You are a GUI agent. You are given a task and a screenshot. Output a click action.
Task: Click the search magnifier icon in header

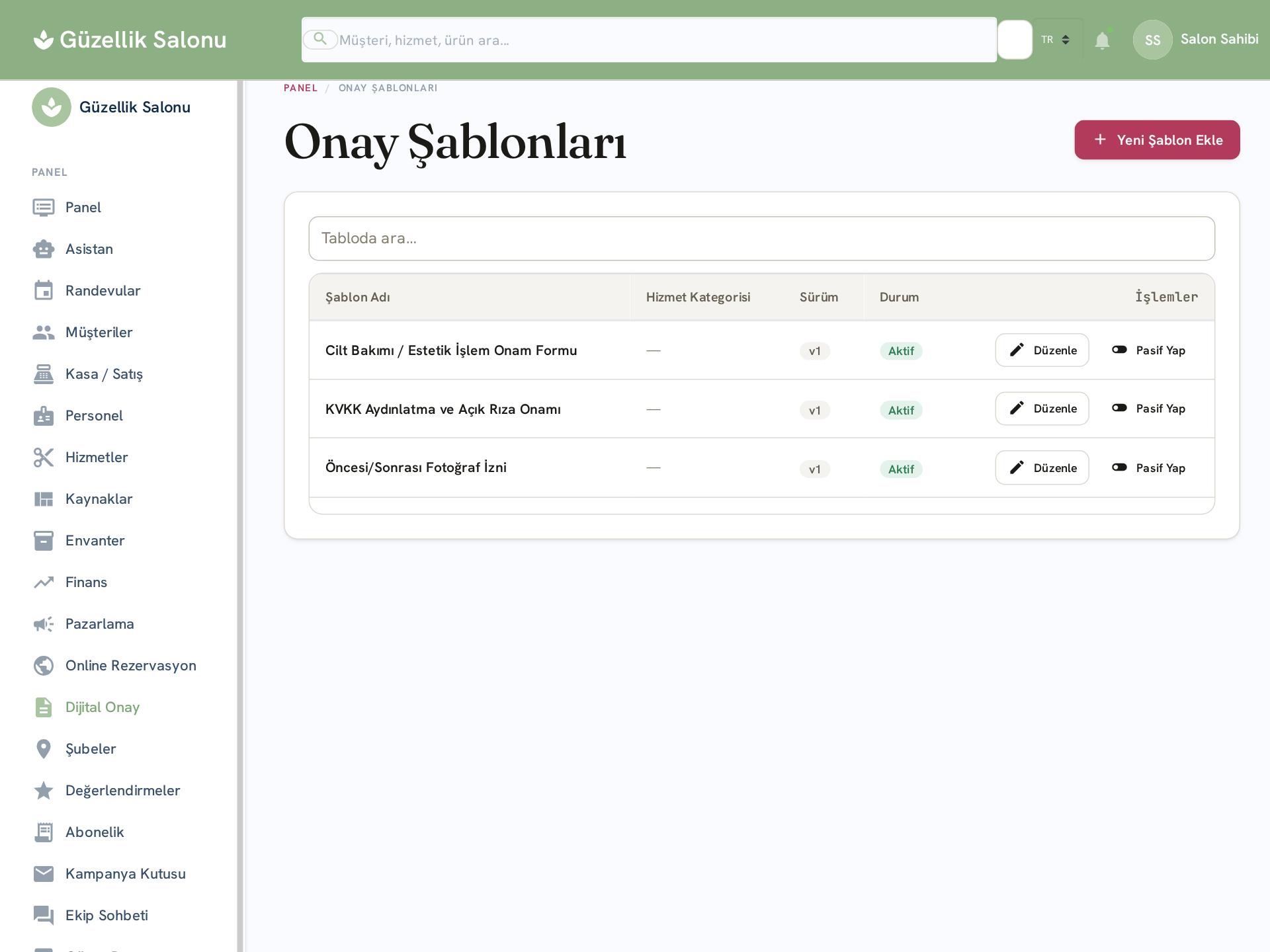pyautogui.click(x=320, y=39)
